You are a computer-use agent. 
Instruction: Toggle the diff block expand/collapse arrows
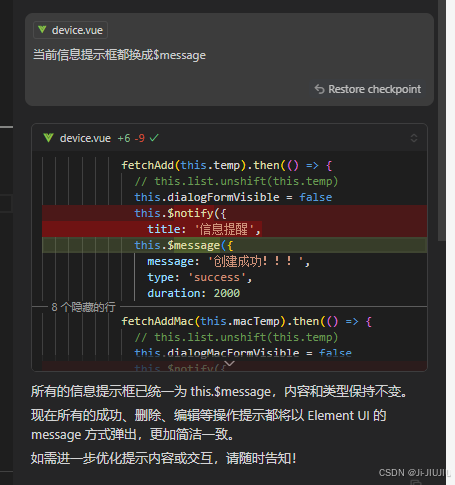tap(414, 138)
